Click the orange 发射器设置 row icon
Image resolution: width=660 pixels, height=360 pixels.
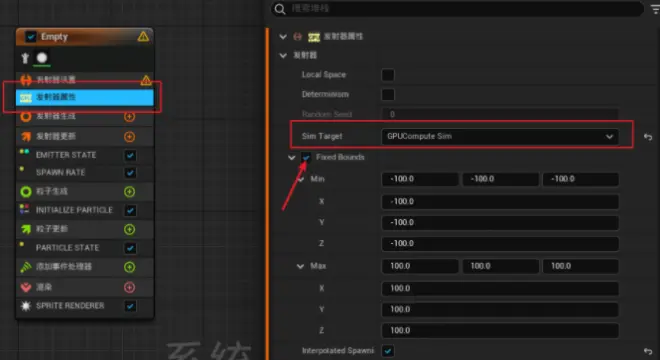[26, 80]
